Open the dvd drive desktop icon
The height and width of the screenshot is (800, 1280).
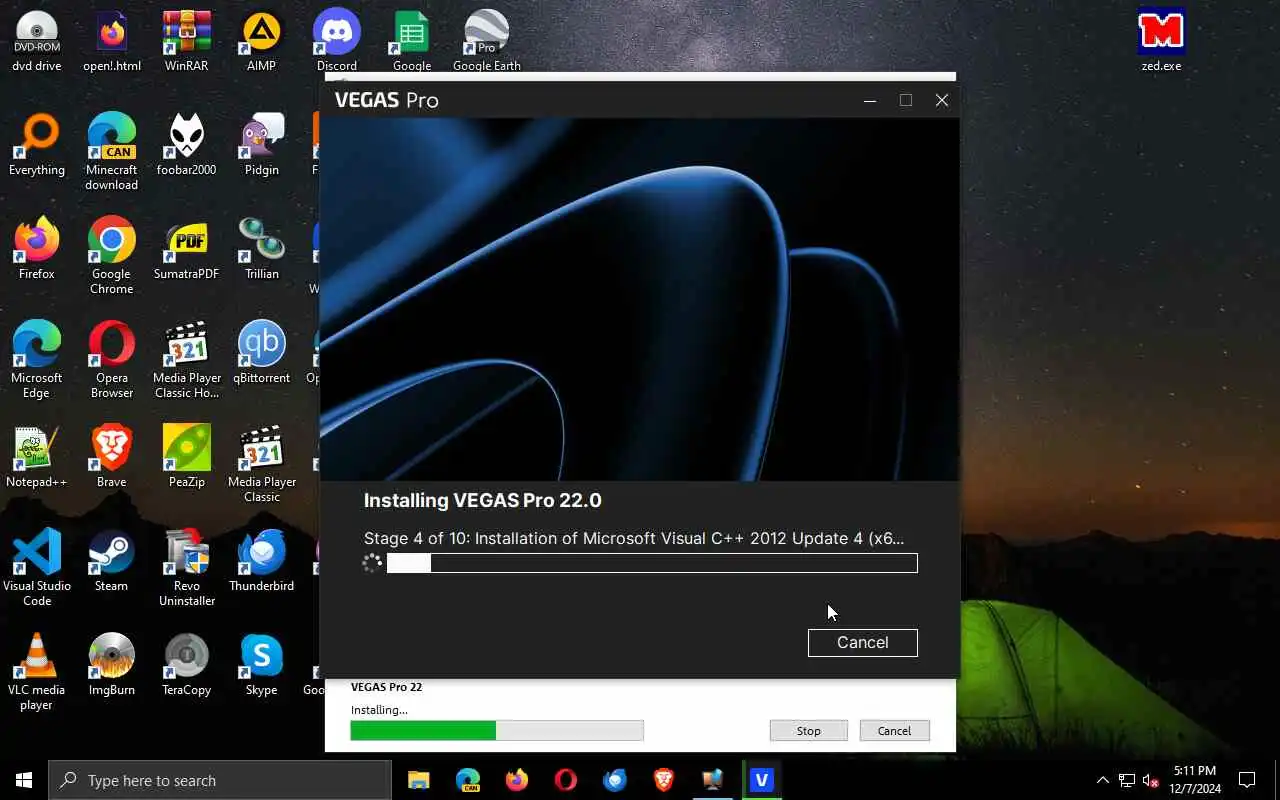click(37, 41)
